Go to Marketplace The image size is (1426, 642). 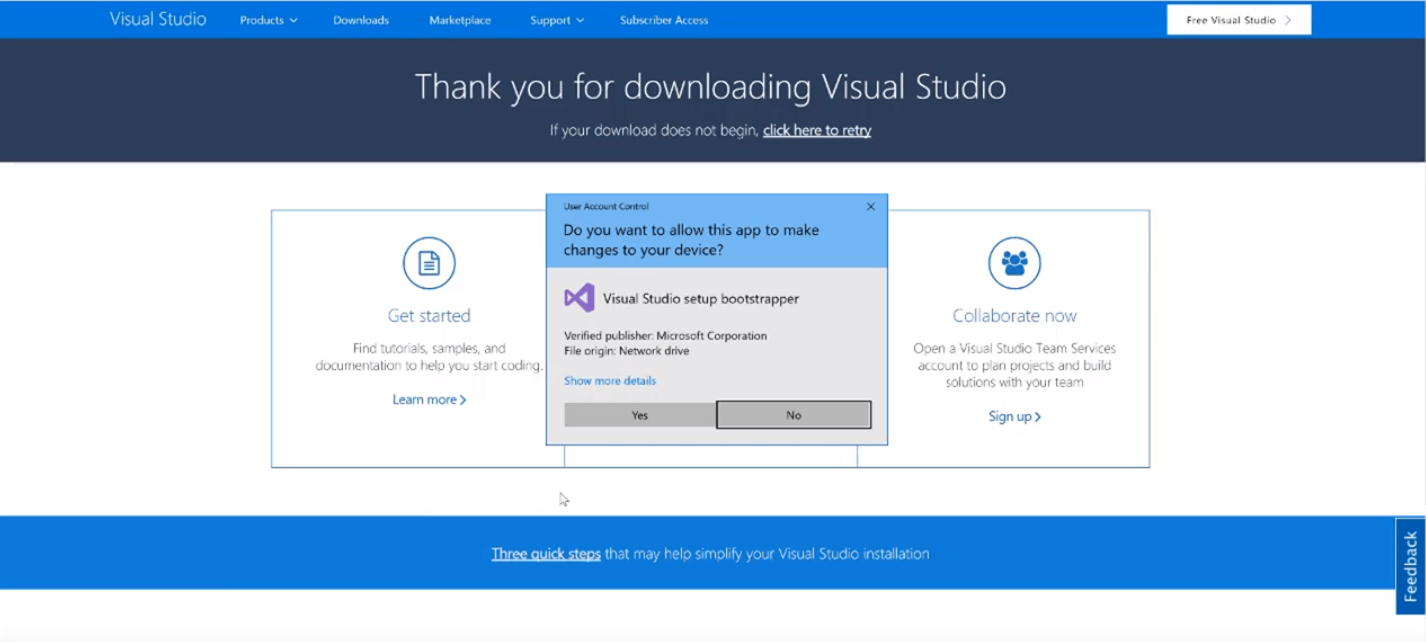point(460,20)
